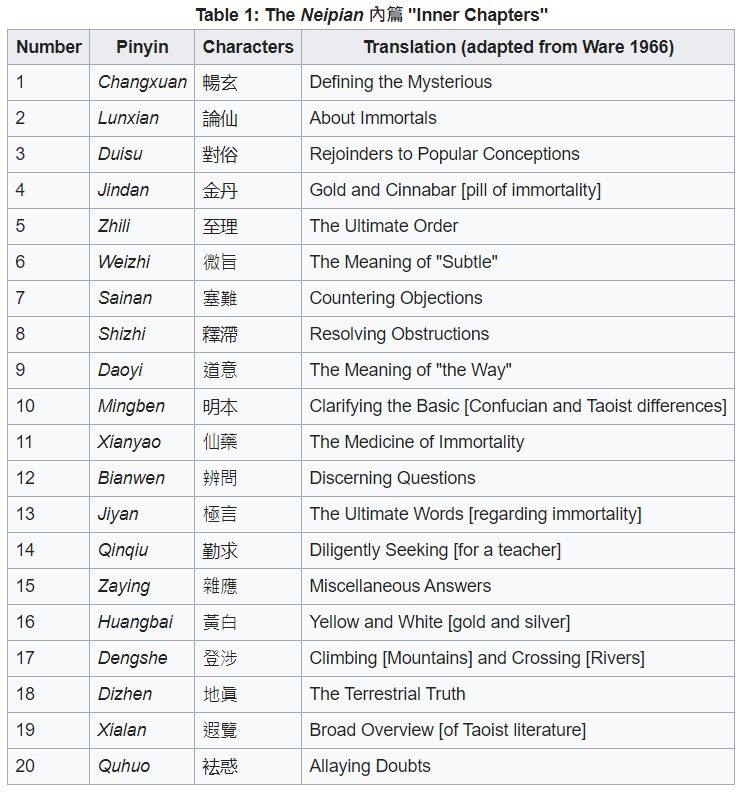Click the Qinqiu pinyin cell
The image size is (742, 795).
(125, 550)
